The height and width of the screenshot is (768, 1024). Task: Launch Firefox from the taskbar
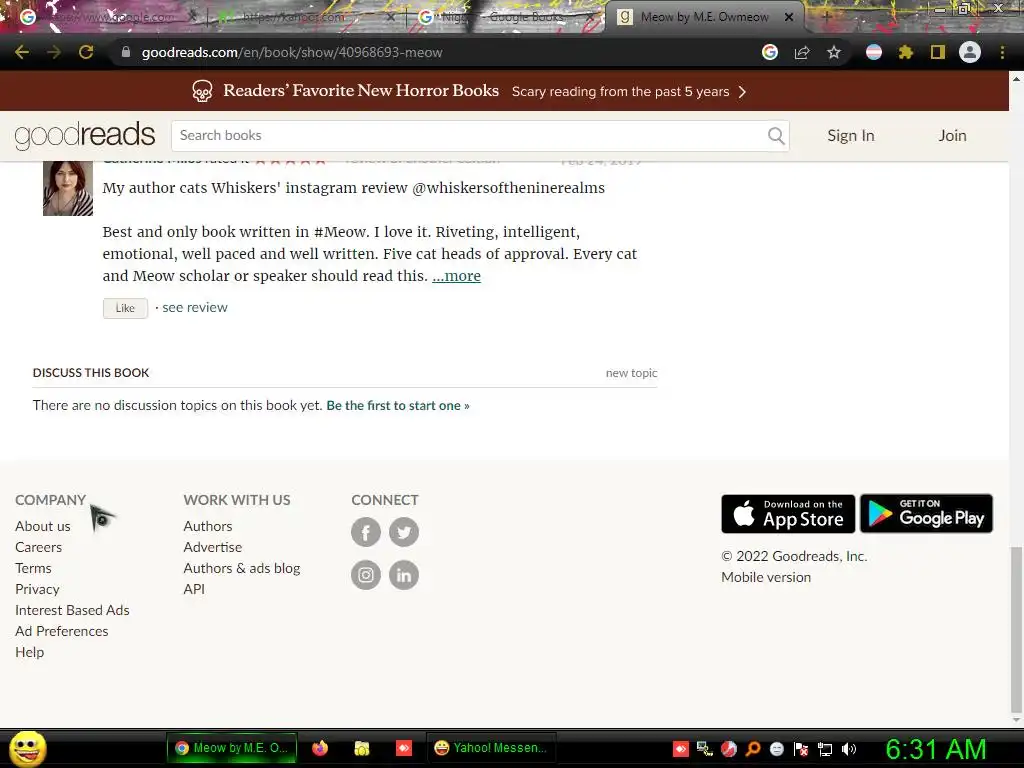point(320,748)
